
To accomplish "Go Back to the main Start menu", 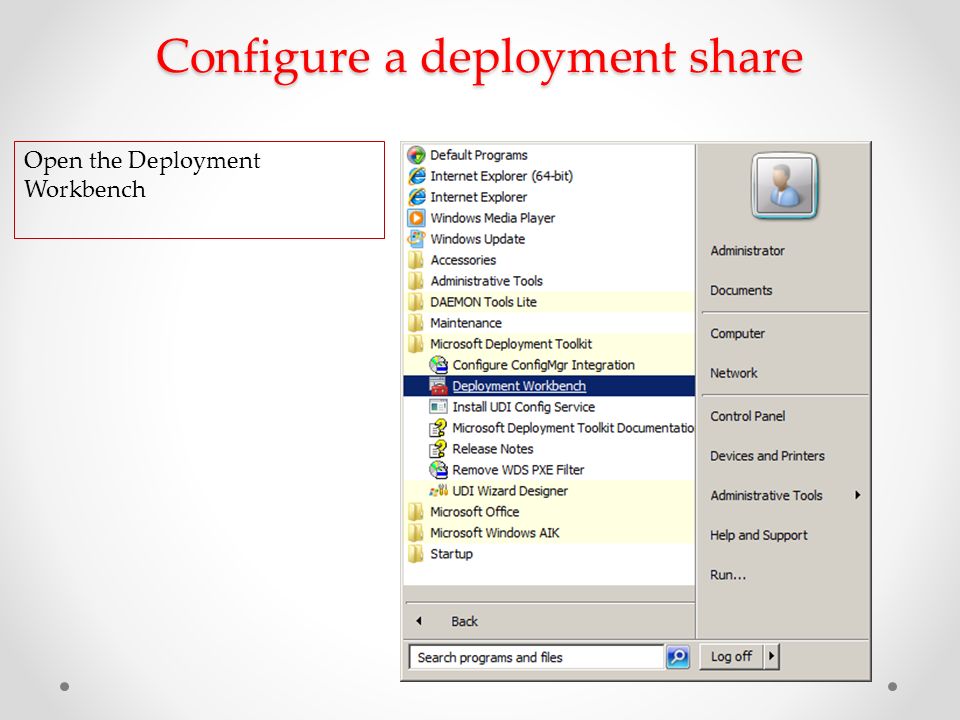I will [464, 621].
